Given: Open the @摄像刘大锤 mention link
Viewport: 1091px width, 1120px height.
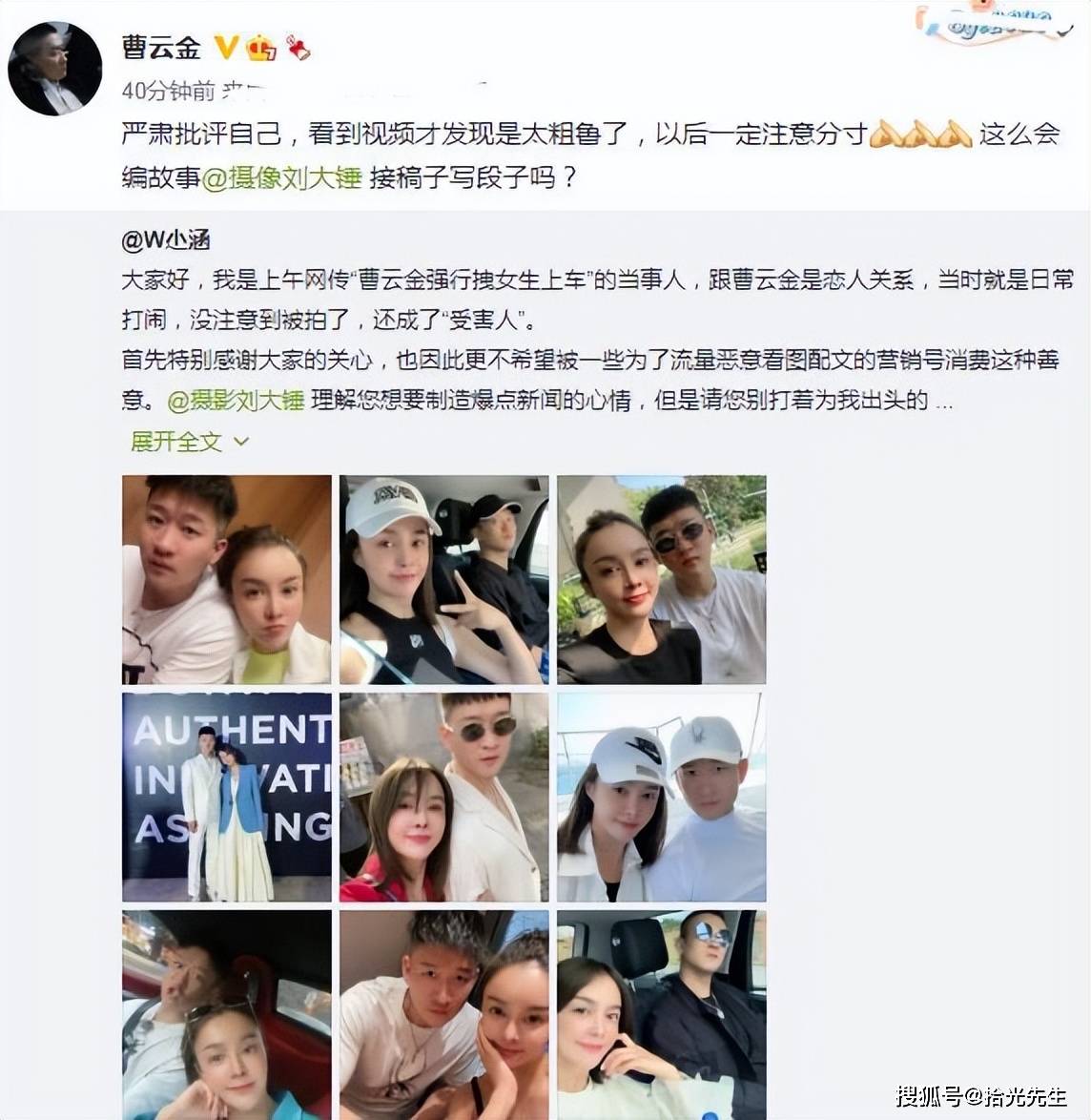Looking at the screenshot, I should click(x=282, y=177).
